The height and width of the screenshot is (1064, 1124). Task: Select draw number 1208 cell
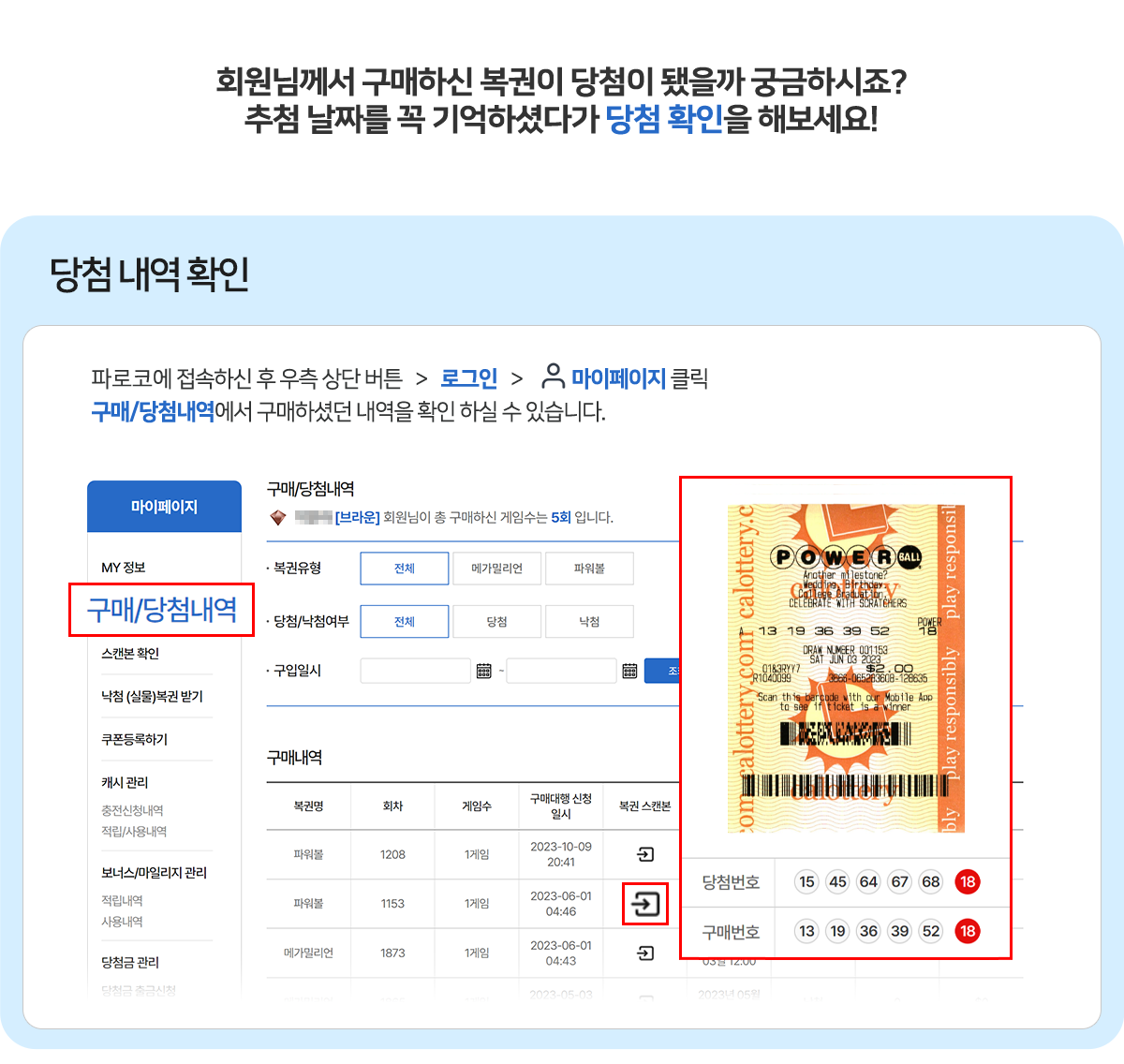coord(392,854)
